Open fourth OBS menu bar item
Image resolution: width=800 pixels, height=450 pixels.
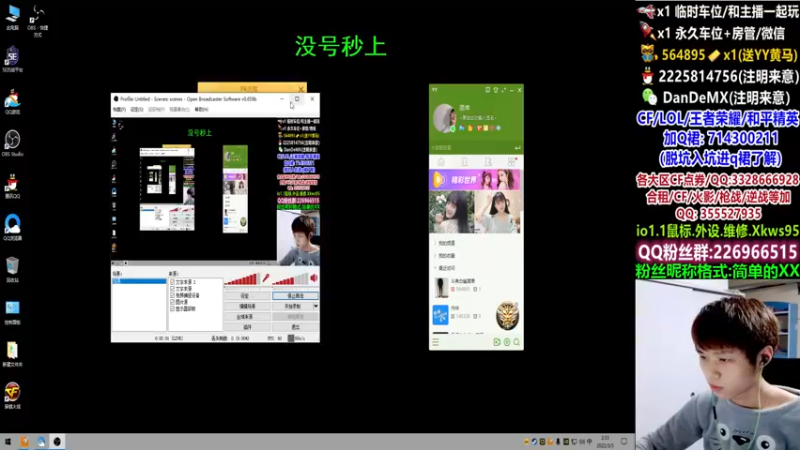pos(180,109)
